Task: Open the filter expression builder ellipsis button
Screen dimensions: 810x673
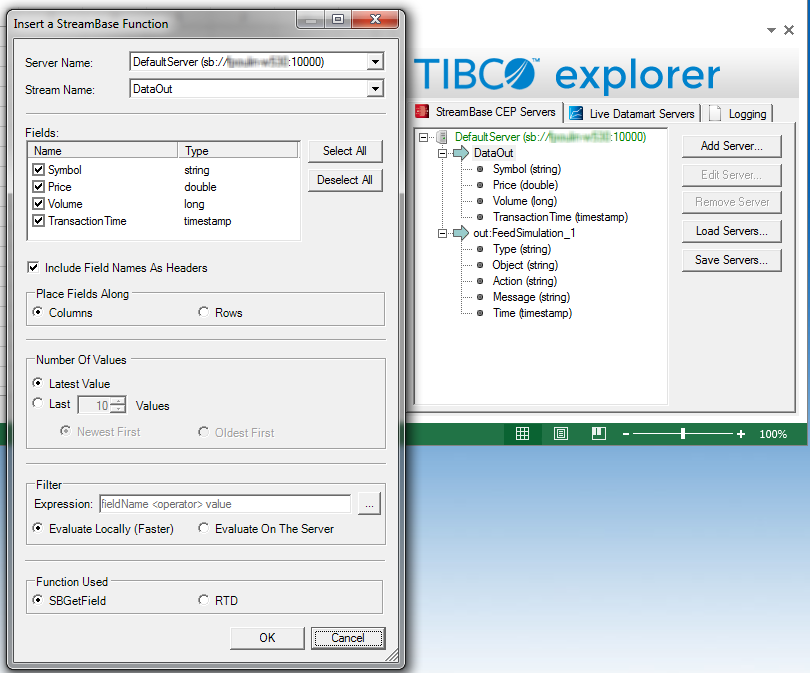Action: tap(369, 504)
